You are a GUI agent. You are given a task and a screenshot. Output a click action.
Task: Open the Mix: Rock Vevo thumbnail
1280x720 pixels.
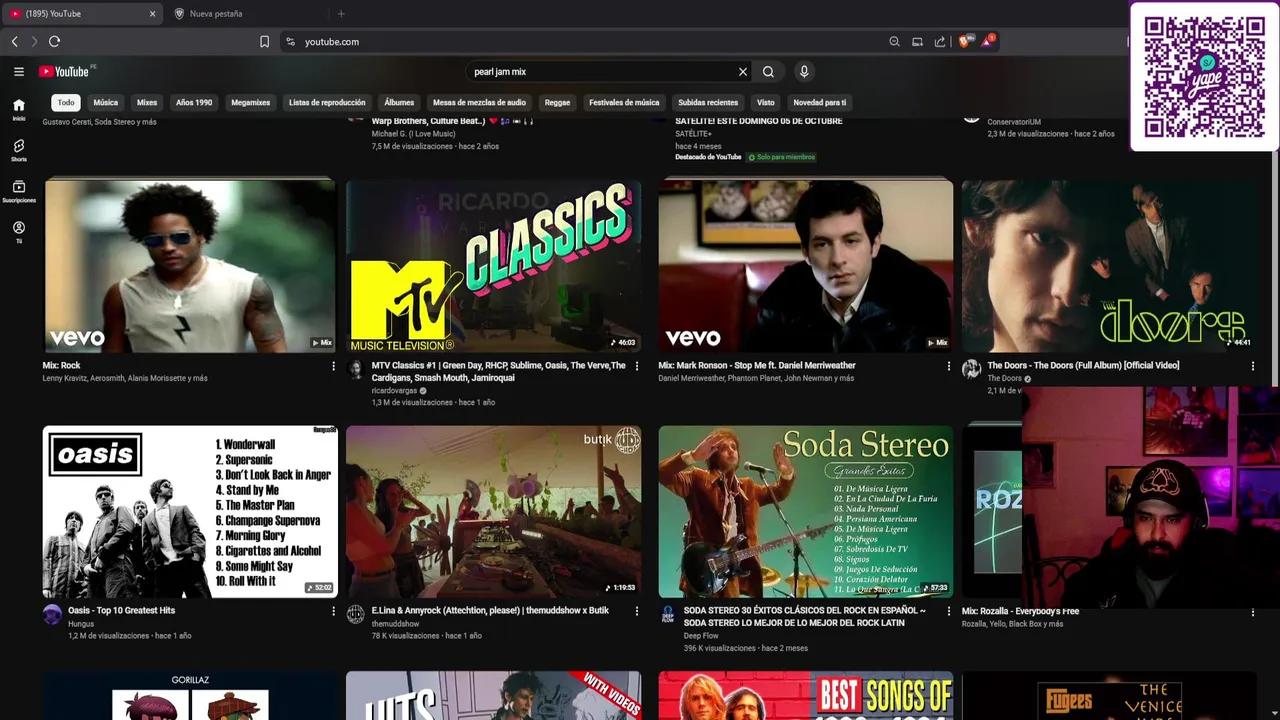pyautogui.click(x=190, y=266)
